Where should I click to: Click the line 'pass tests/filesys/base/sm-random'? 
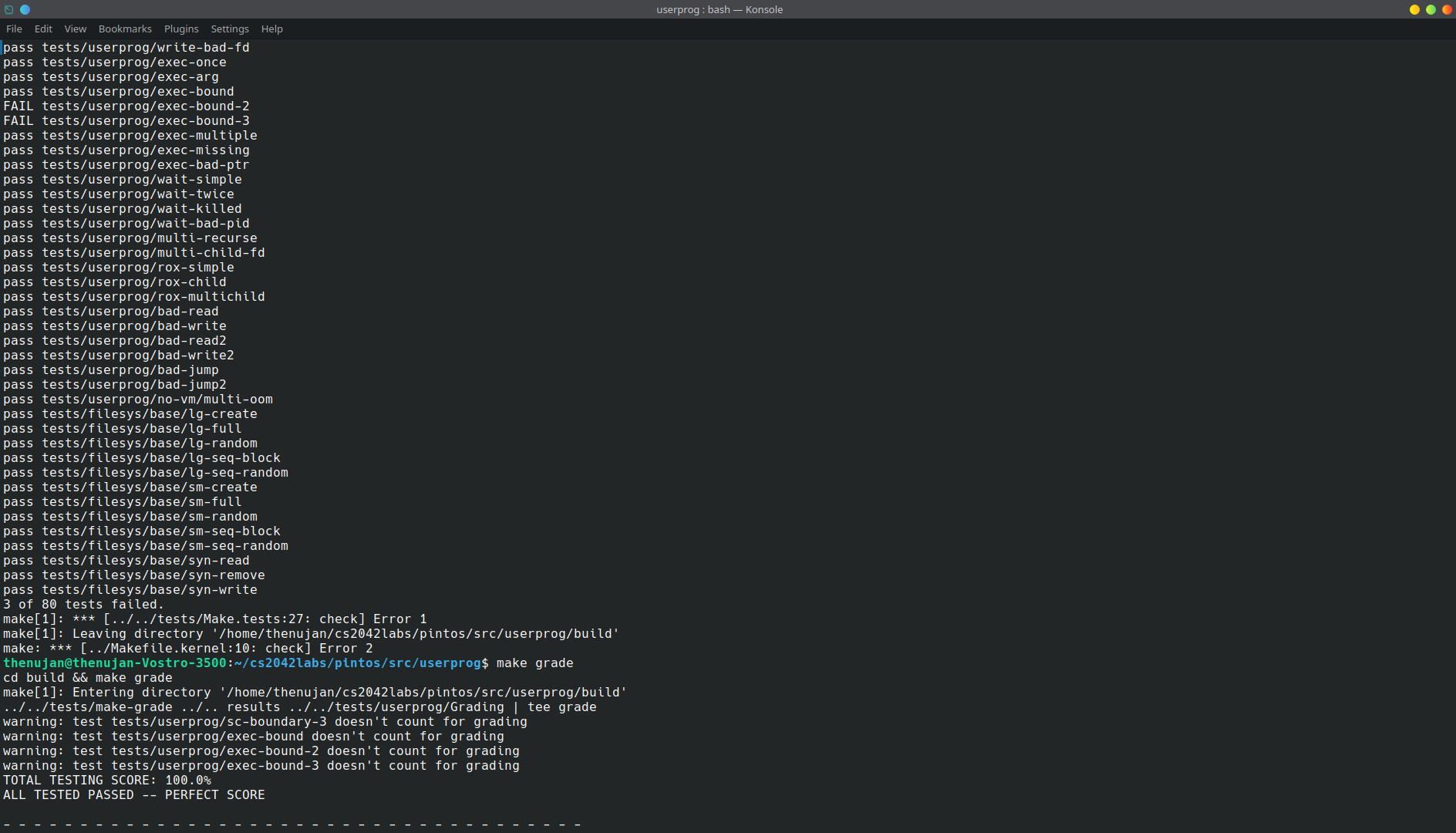[x=130, y=517]
